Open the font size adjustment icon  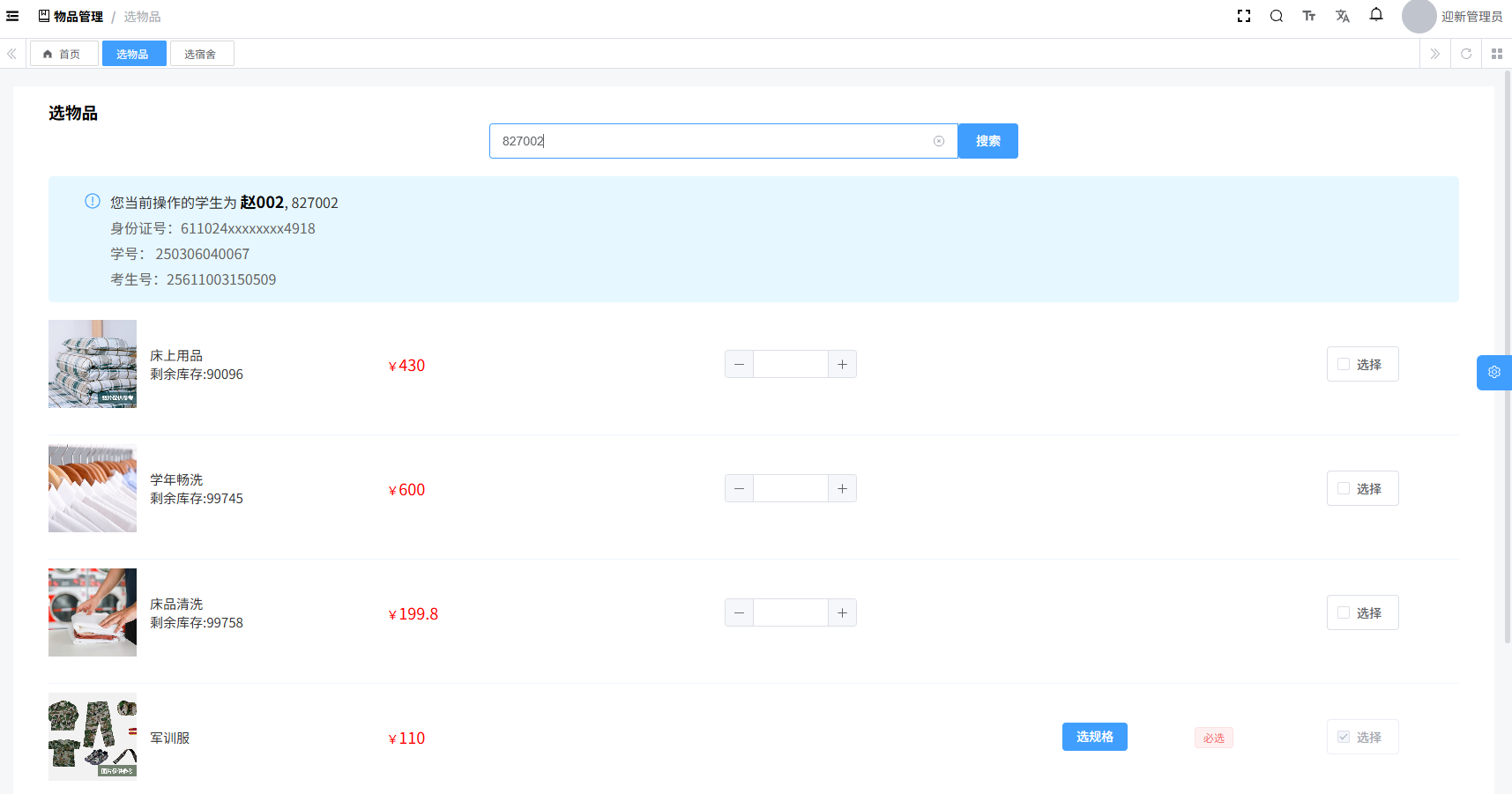pos(1308,16)
